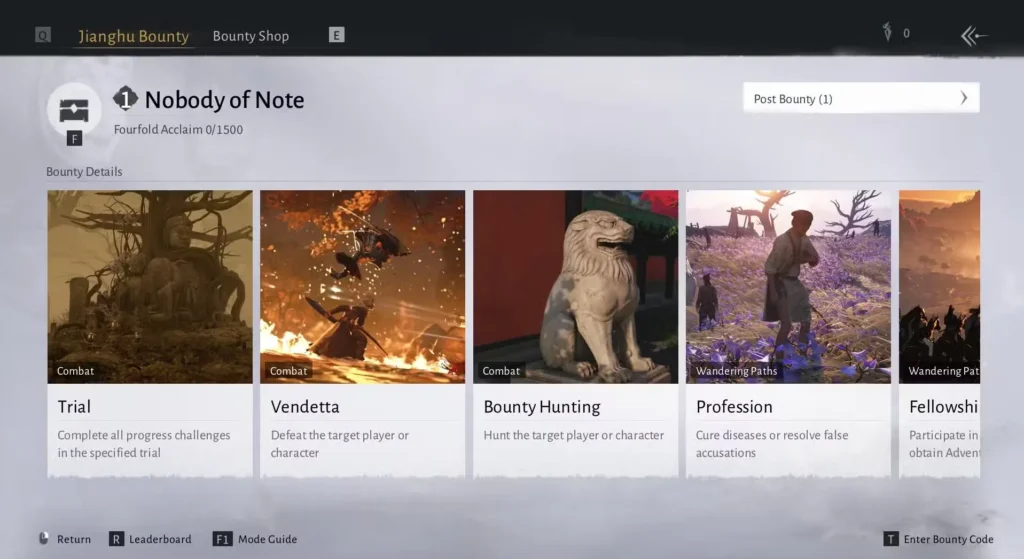
Task: Expand Post Bounty chevron arrow
Action: 964,98
